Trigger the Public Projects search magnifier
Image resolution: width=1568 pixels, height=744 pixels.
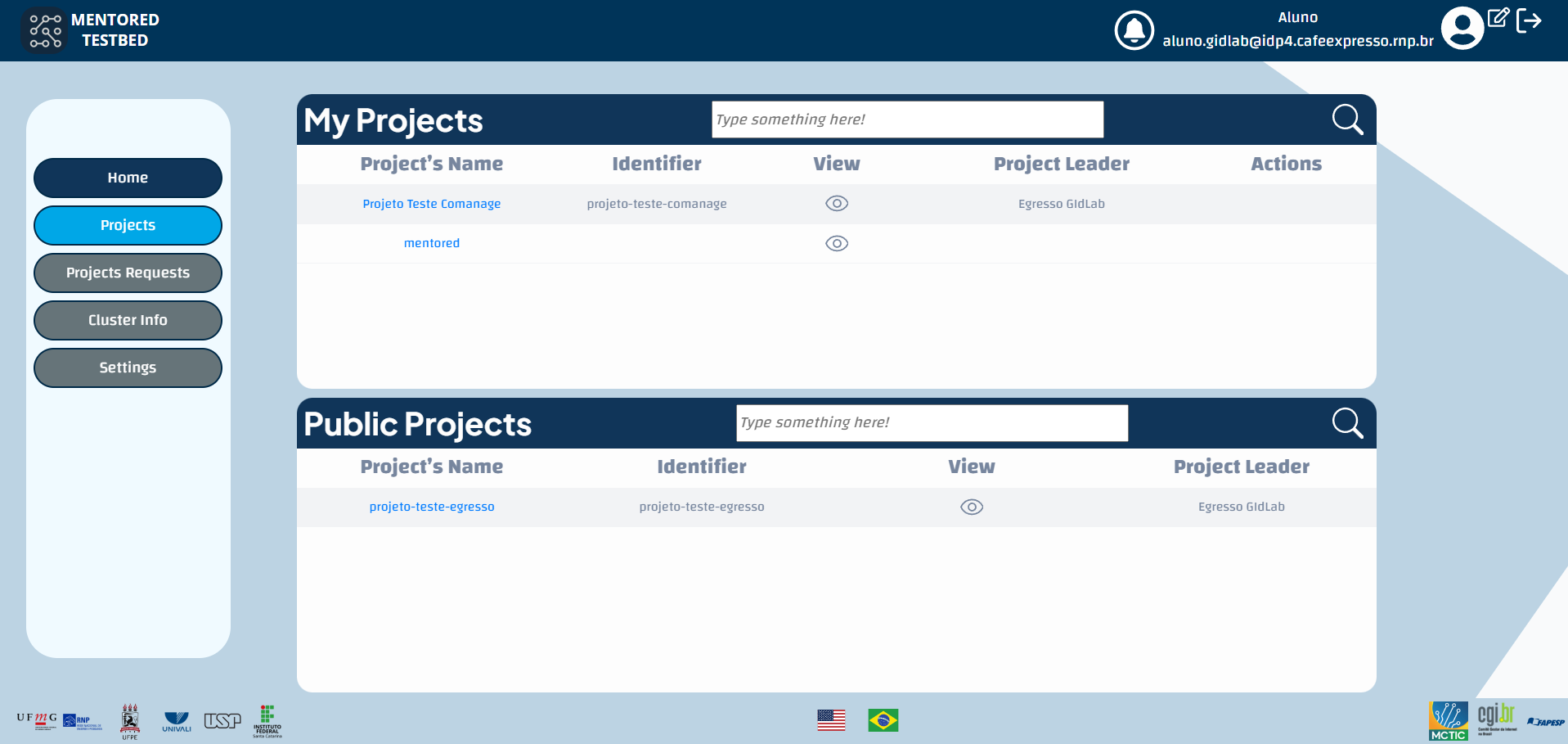tap(1346, 422)
